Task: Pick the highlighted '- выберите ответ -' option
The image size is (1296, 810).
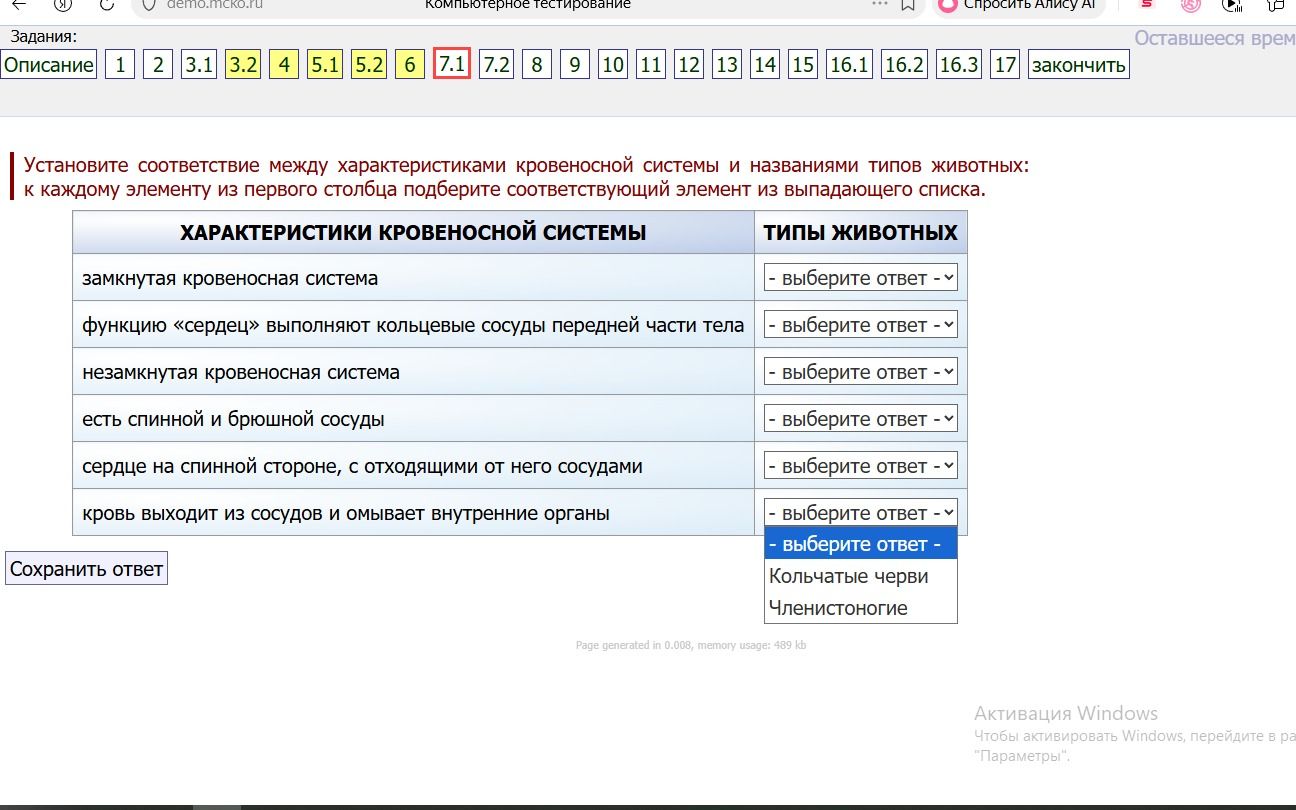Action: [x=861, y=545]
